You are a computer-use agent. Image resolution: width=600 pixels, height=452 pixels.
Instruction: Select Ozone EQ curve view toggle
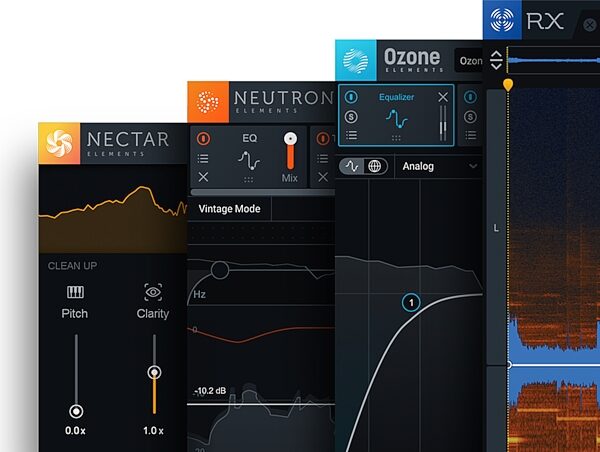[x=352, y=166]
